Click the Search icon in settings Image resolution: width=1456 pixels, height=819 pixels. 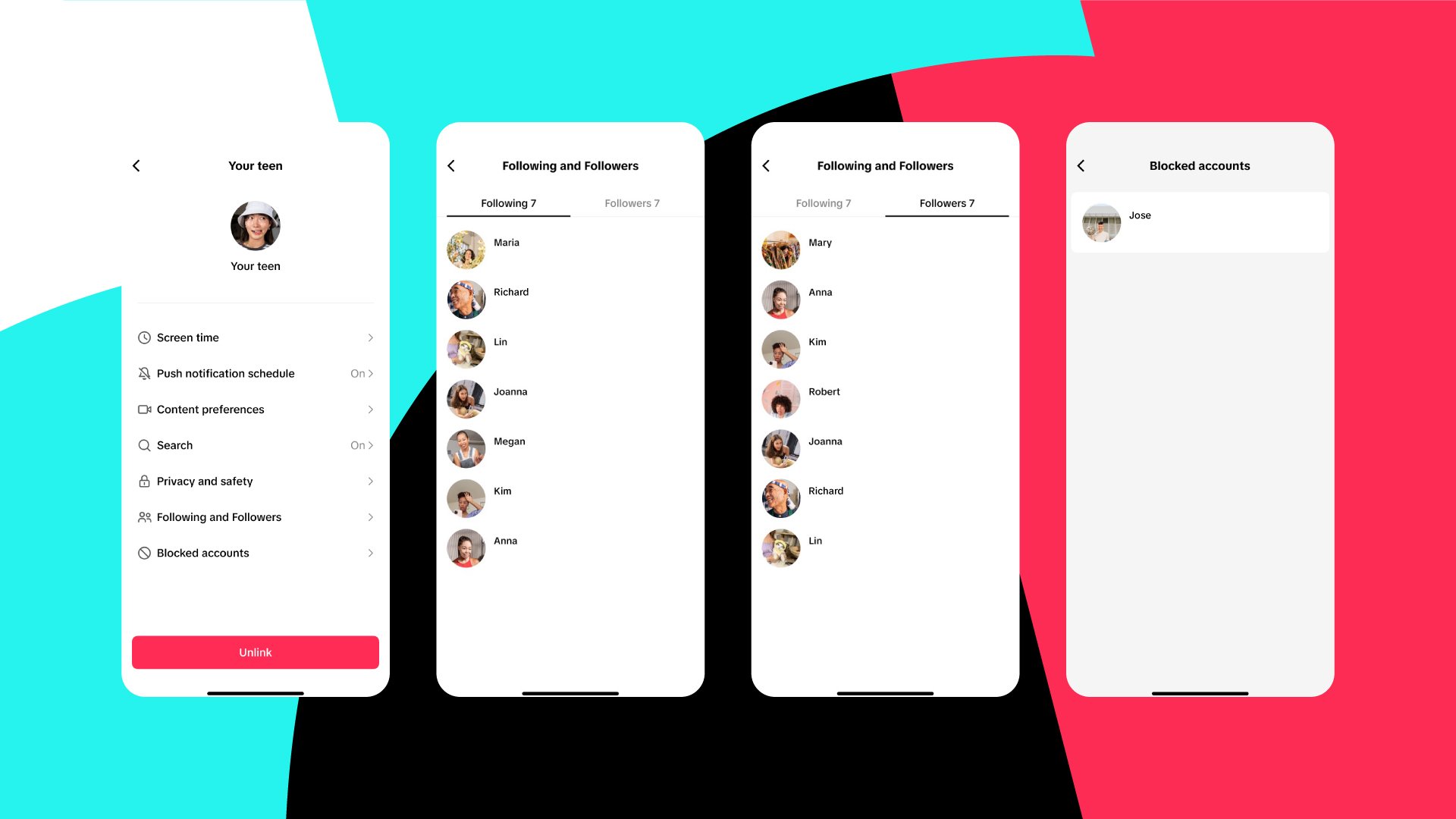[143, 445]
